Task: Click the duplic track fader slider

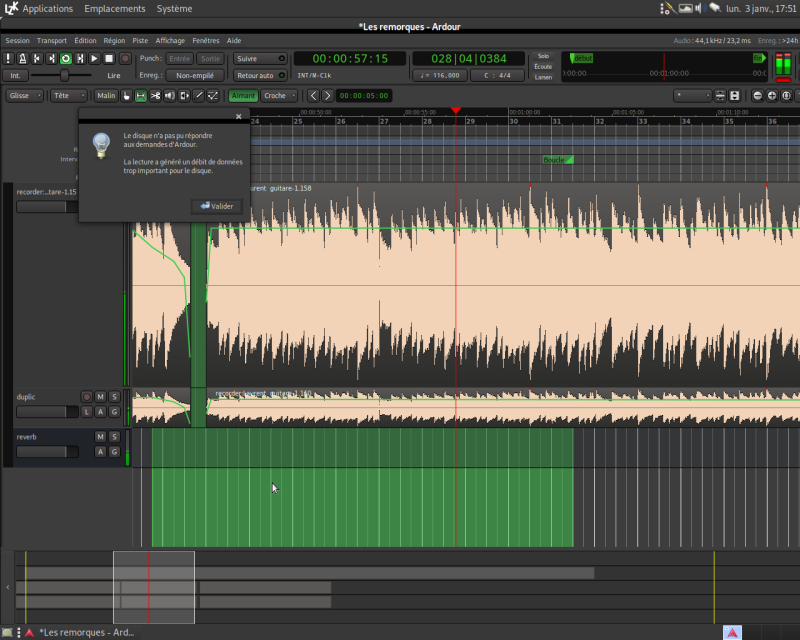Action: 47,412
